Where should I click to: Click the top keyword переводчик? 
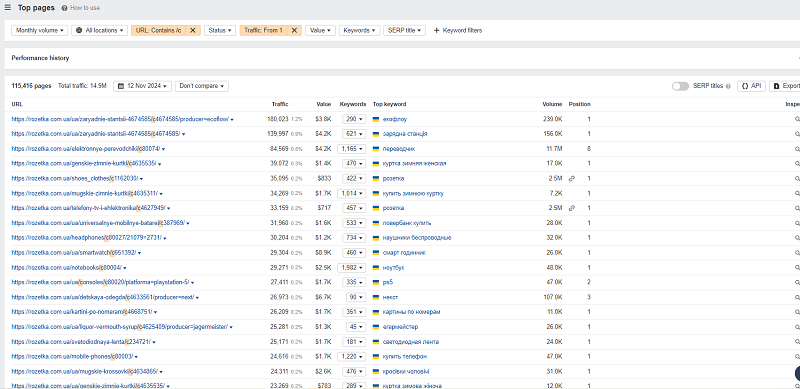point(399,149)
